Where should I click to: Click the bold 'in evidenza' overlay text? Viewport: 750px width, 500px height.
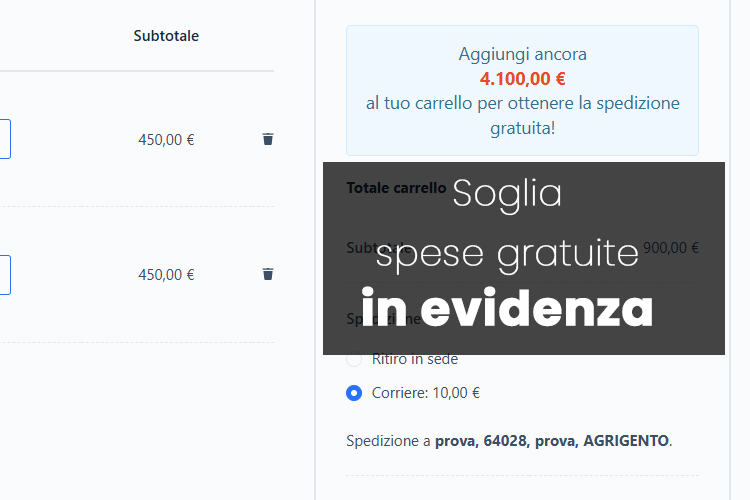point(507,310)
